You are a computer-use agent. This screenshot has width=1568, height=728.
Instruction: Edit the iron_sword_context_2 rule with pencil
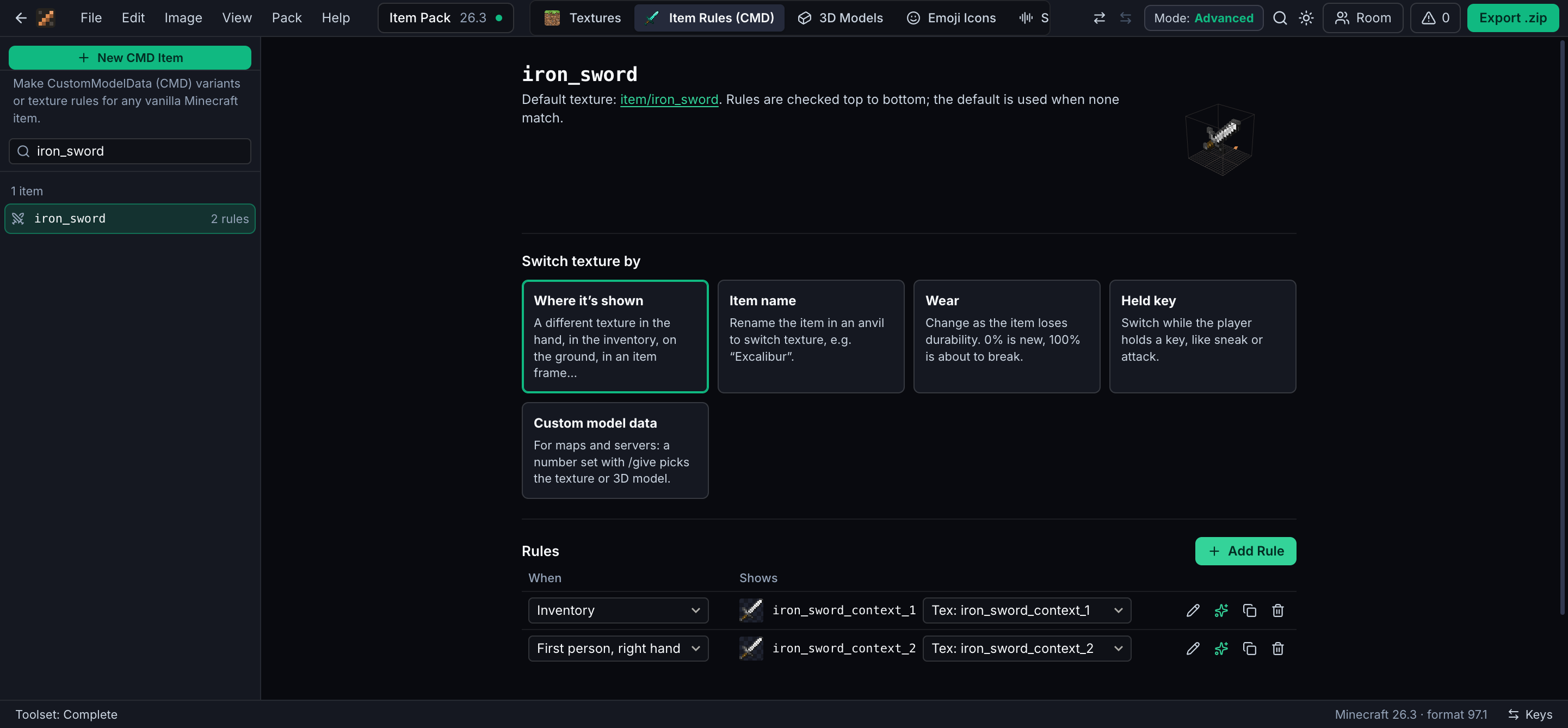click(1193, 649)
